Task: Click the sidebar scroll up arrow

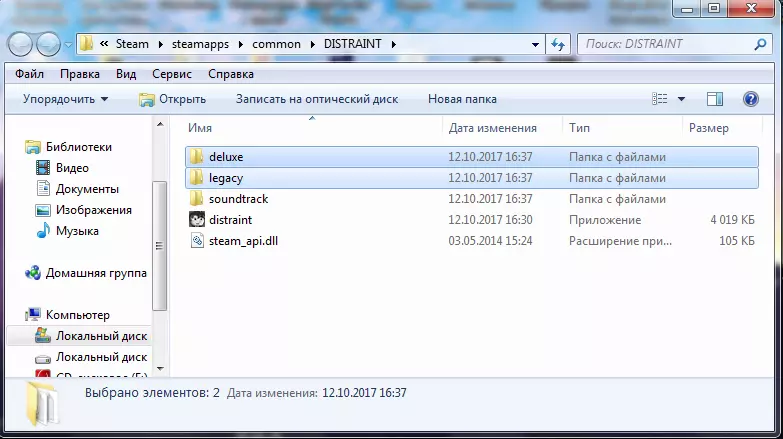Action: coord(160,124)
